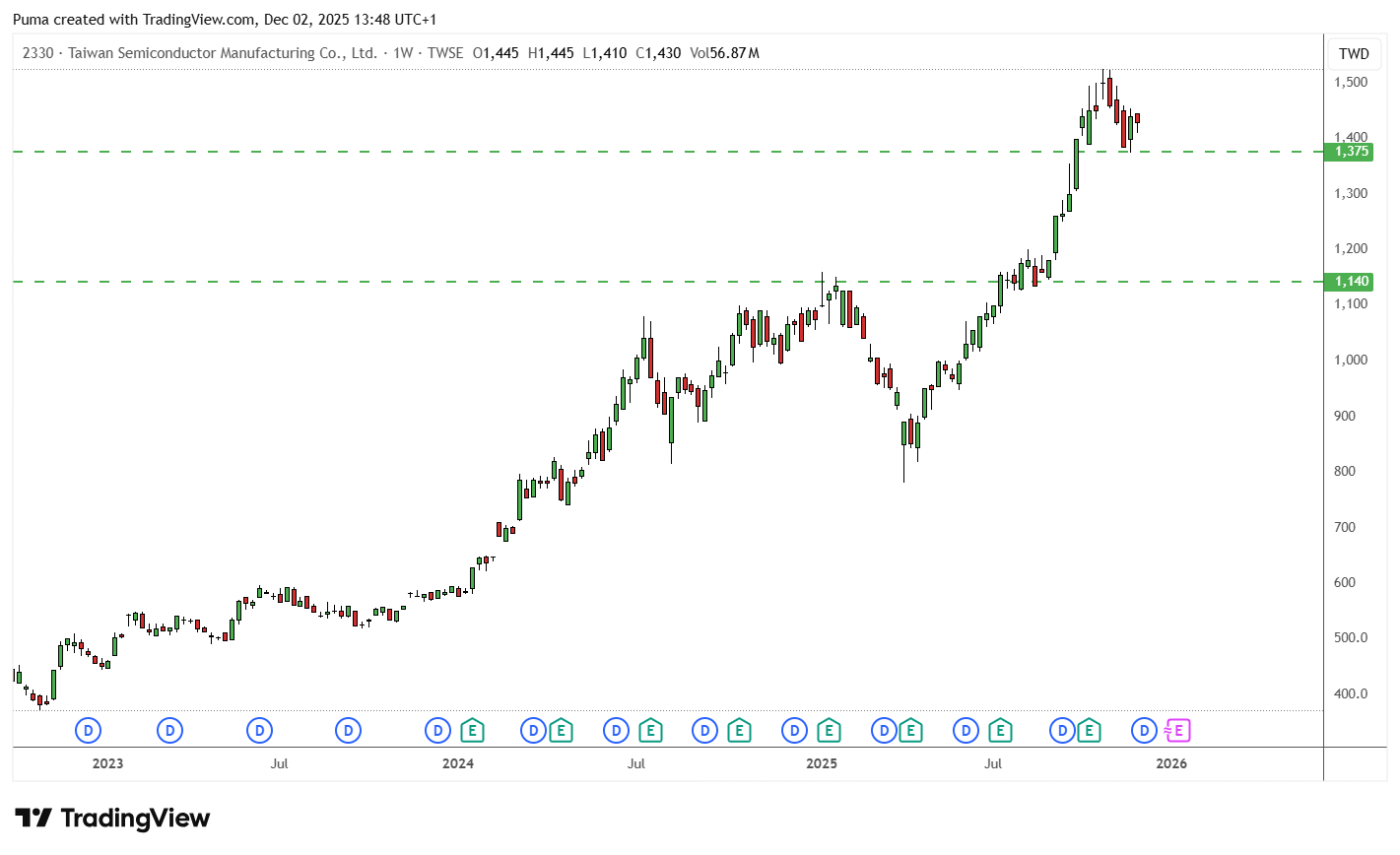Select the December 2025 dividend marker
1400x855 pixels.
click(x=1144, y=731)
